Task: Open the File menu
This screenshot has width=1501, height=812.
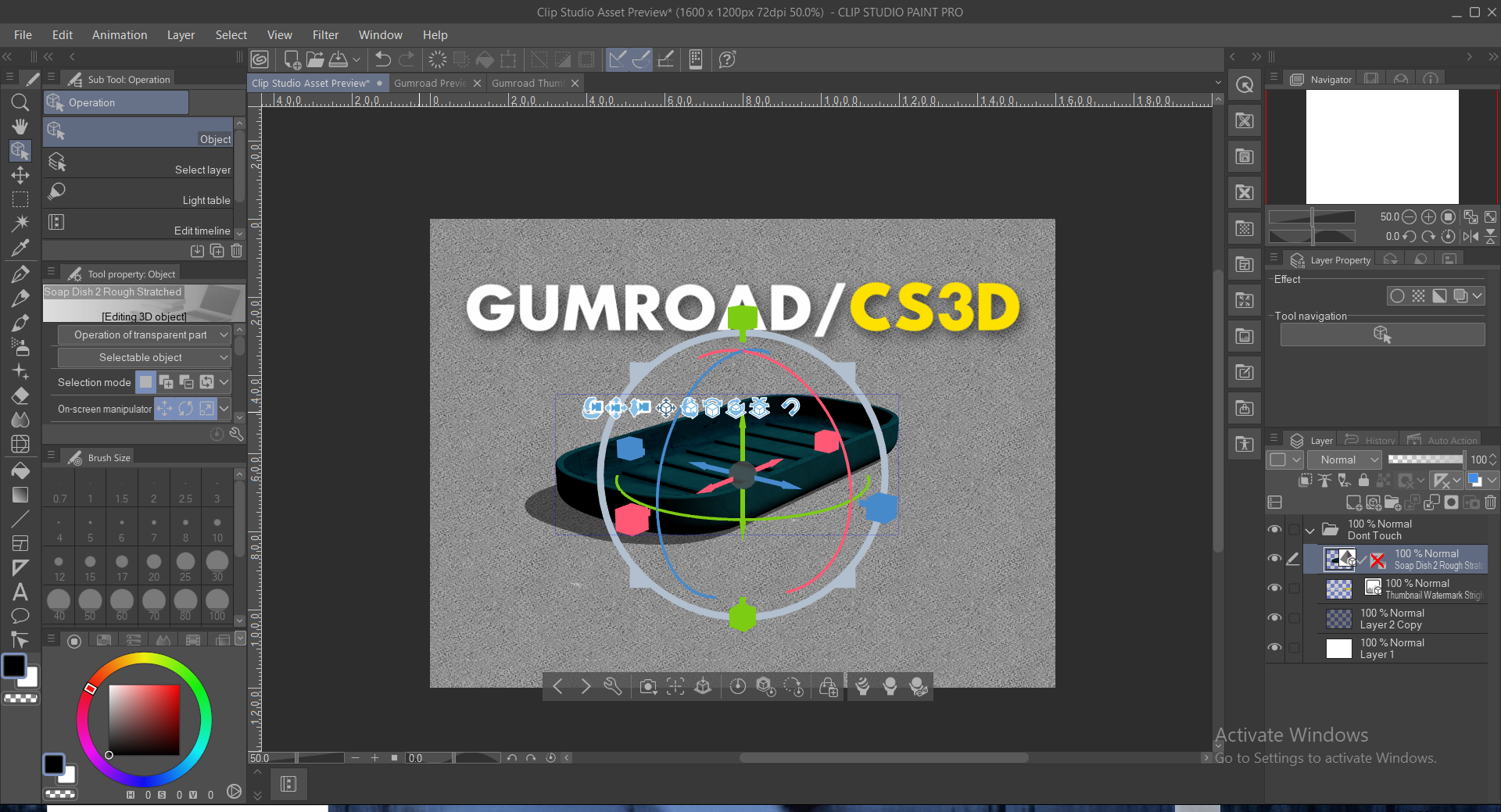Action: (x=23, y=35)
